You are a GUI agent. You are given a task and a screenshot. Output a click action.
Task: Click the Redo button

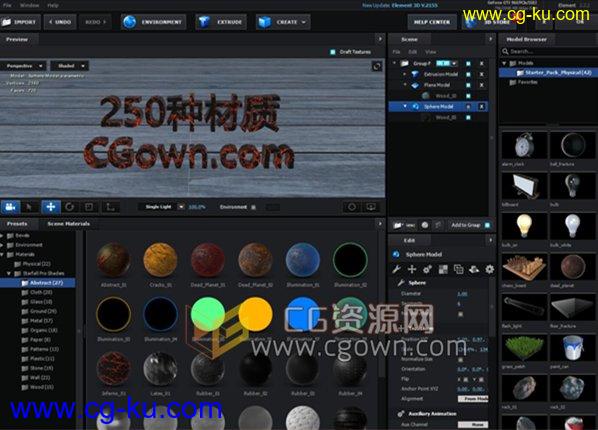pyautogui.click(x=95, y=22)
